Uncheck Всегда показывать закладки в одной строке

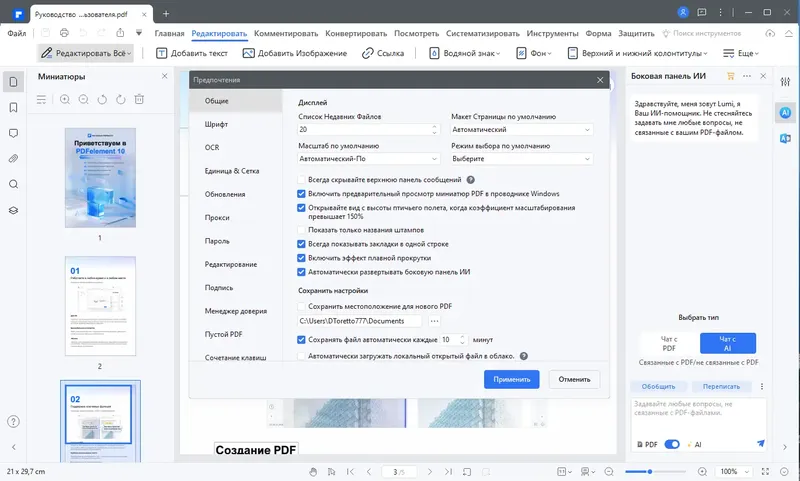click(x=301, y=244)
